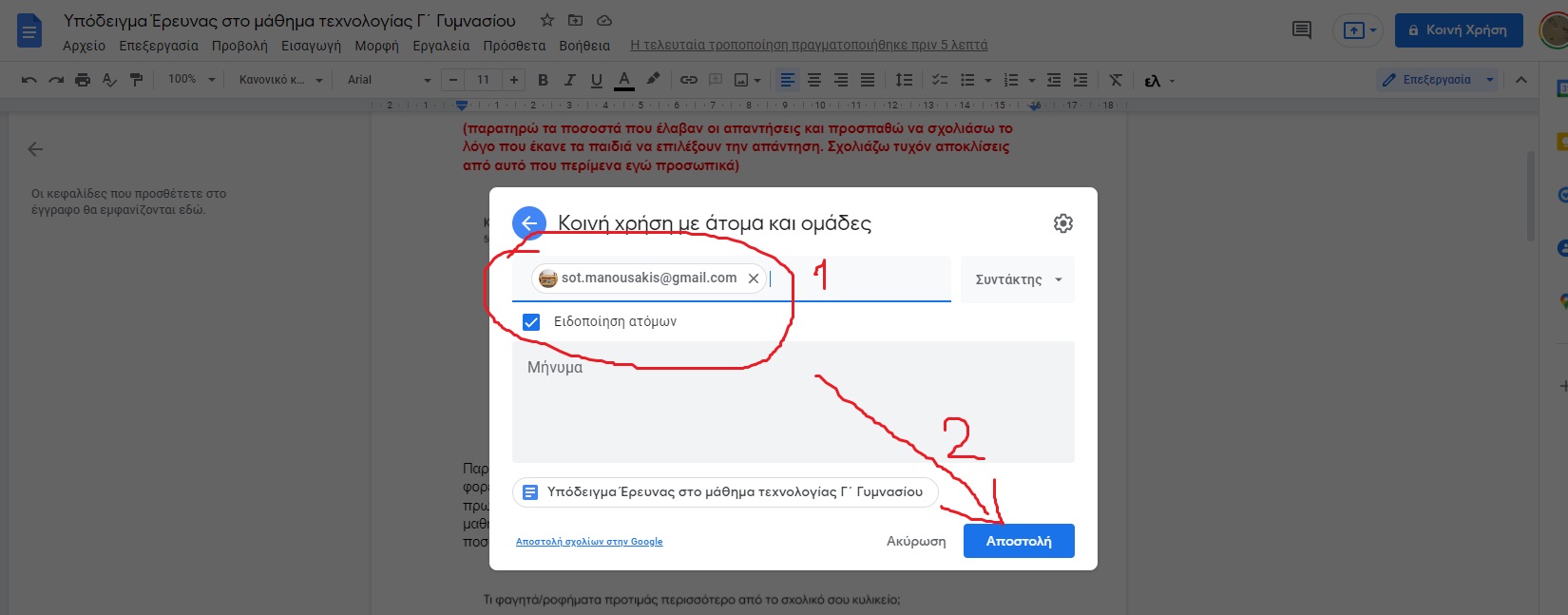Click the Insert link icon

point(689,80)
